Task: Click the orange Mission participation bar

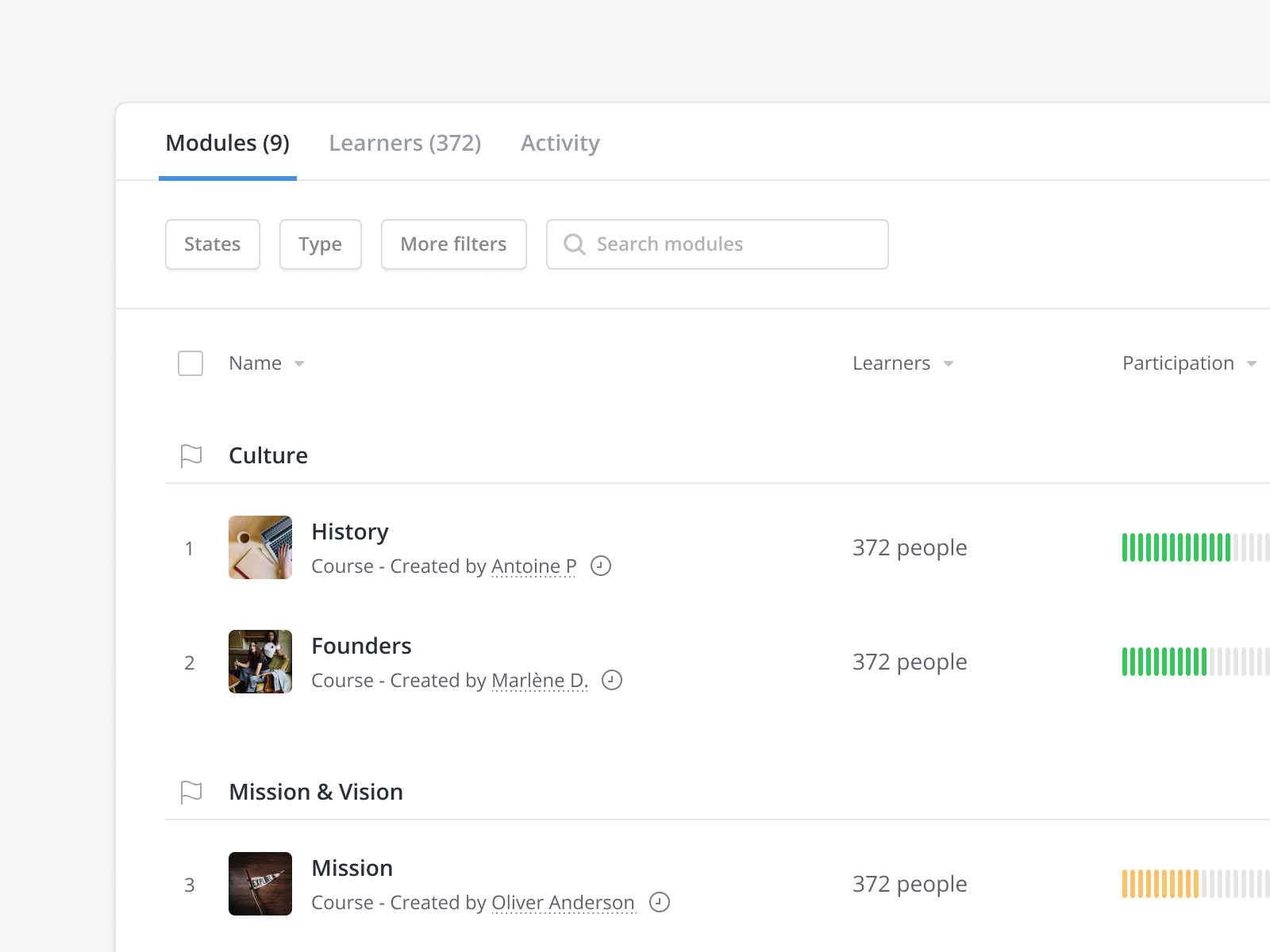Action: [x=1195, y=884]
